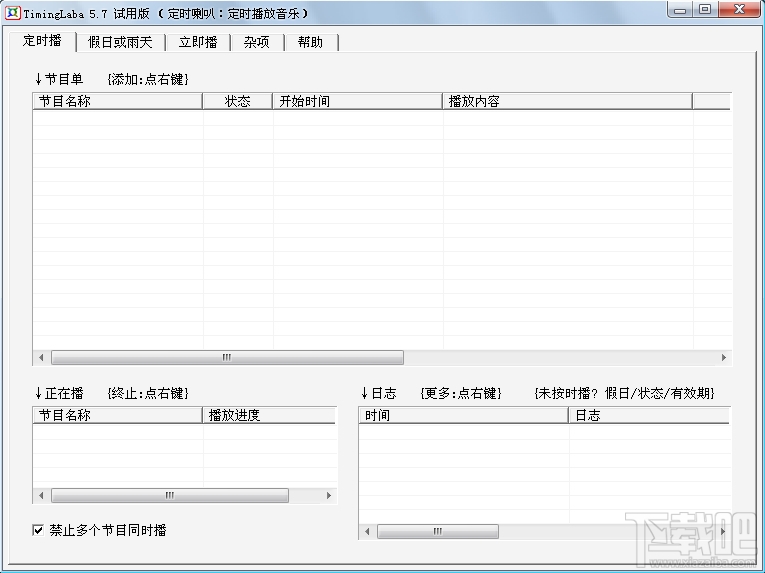
Task: Click right arrow of 正在播 list scrollbar
Action: click(x=329, y=495)
